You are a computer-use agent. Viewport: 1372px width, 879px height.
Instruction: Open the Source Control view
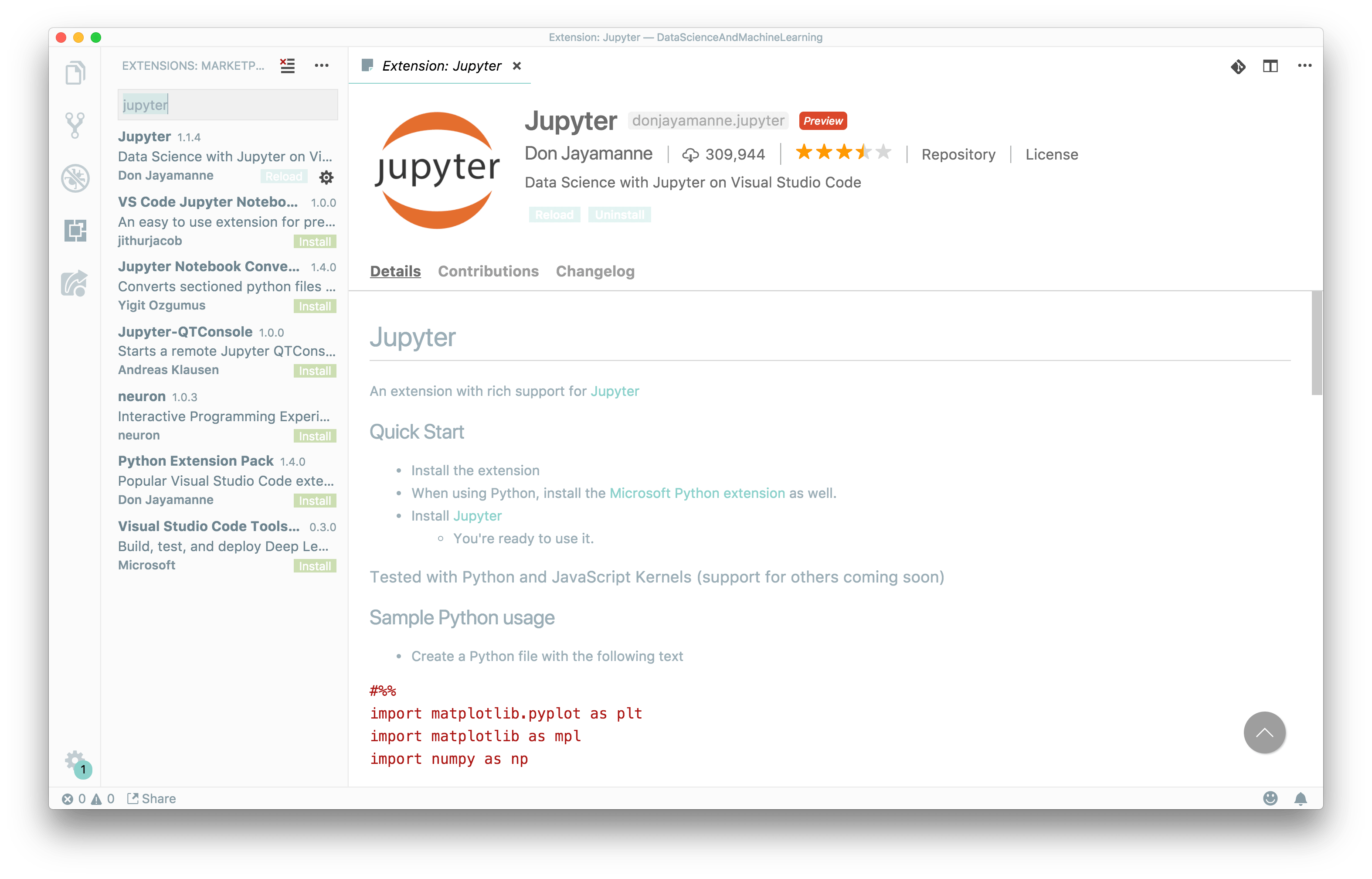(x=75, y=124)
